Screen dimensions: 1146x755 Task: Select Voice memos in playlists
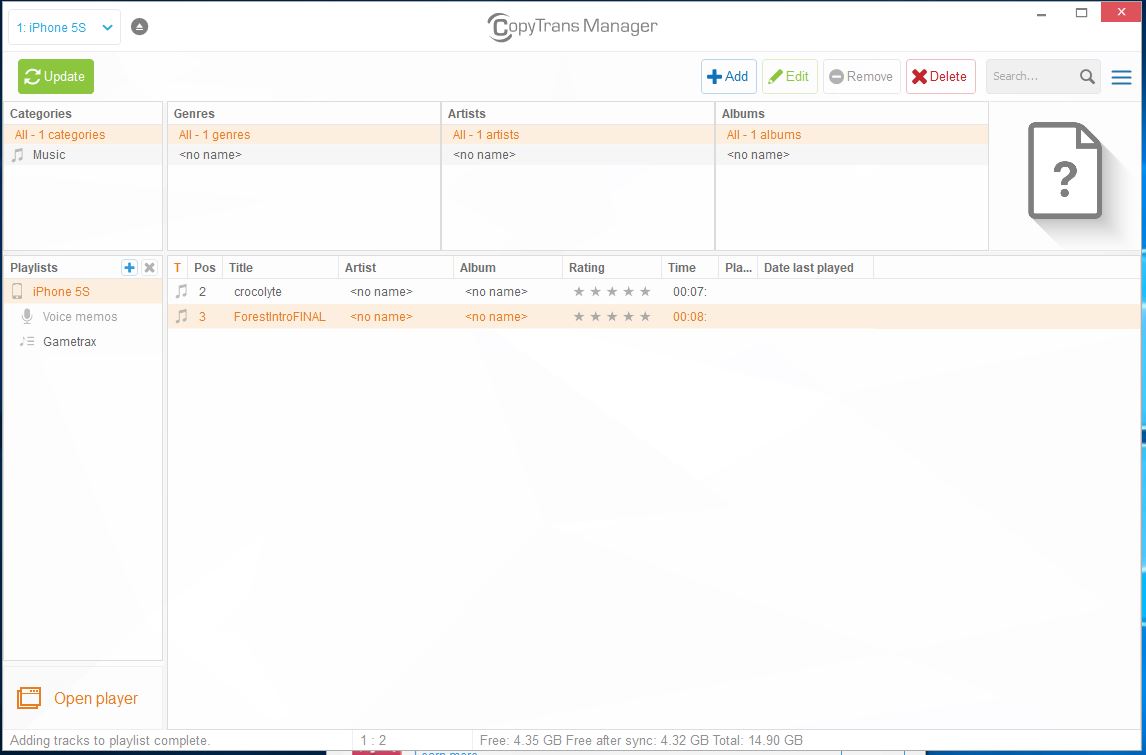(x=79, y=317)
